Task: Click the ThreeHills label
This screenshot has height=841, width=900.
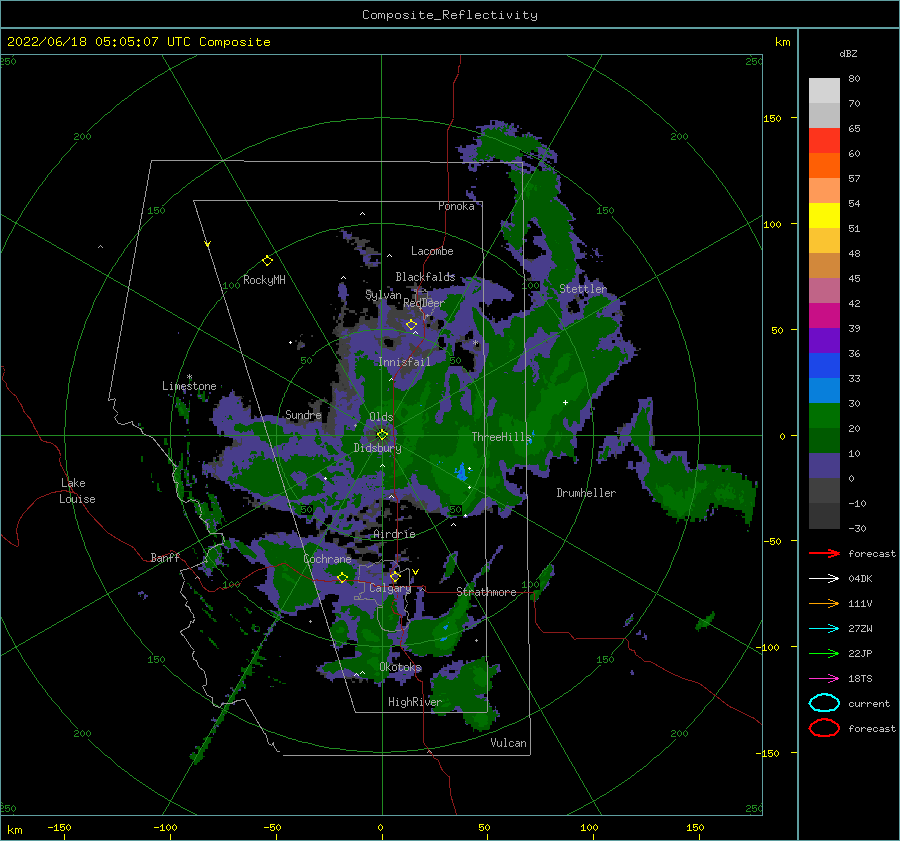Action: point(502,437)
